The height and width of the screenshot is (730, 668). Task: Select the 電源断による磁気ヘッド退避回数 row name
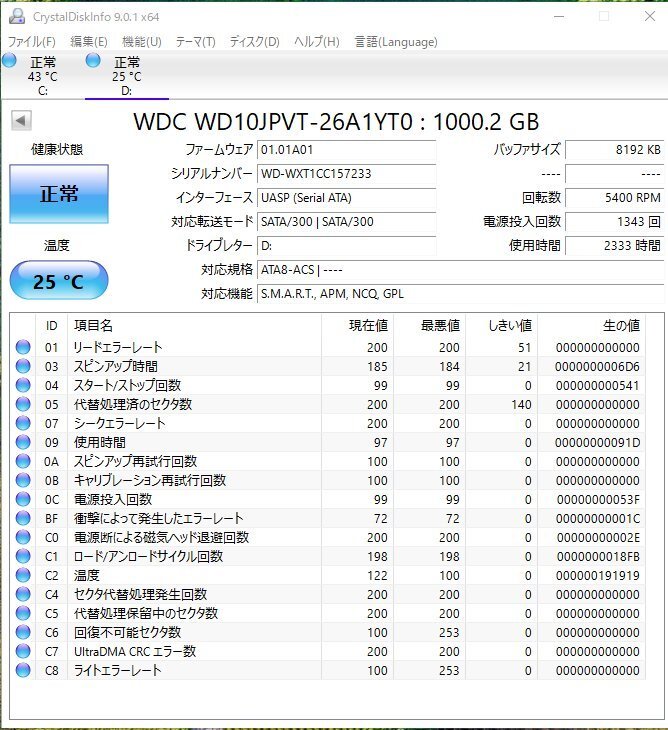pos(161,537)
